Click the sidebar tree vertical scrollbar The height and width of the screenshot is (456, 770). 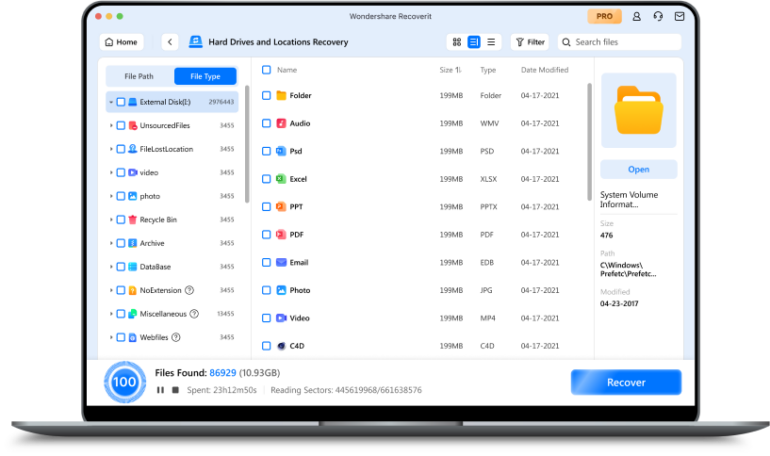coord(247,144)
